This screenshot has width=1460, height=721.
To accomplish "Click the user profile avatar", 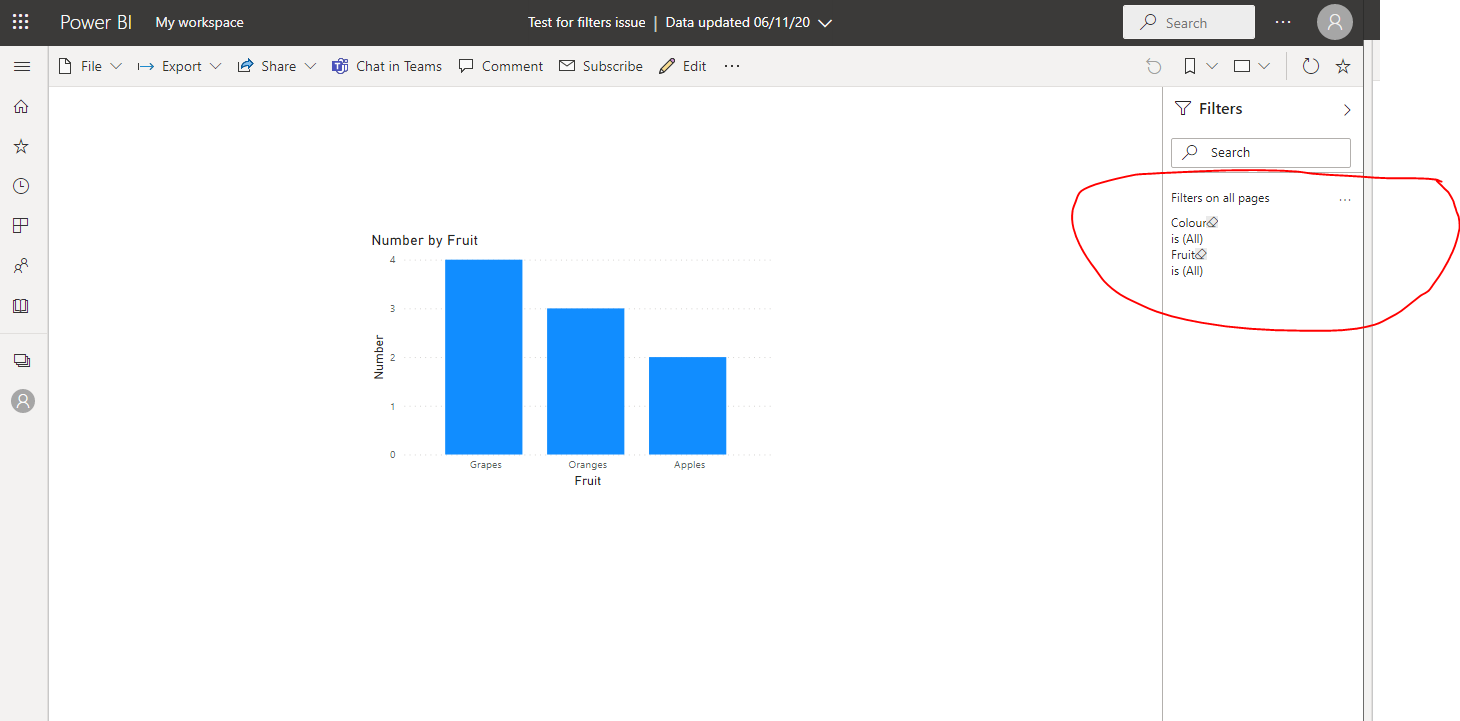I will (1335, 22).
